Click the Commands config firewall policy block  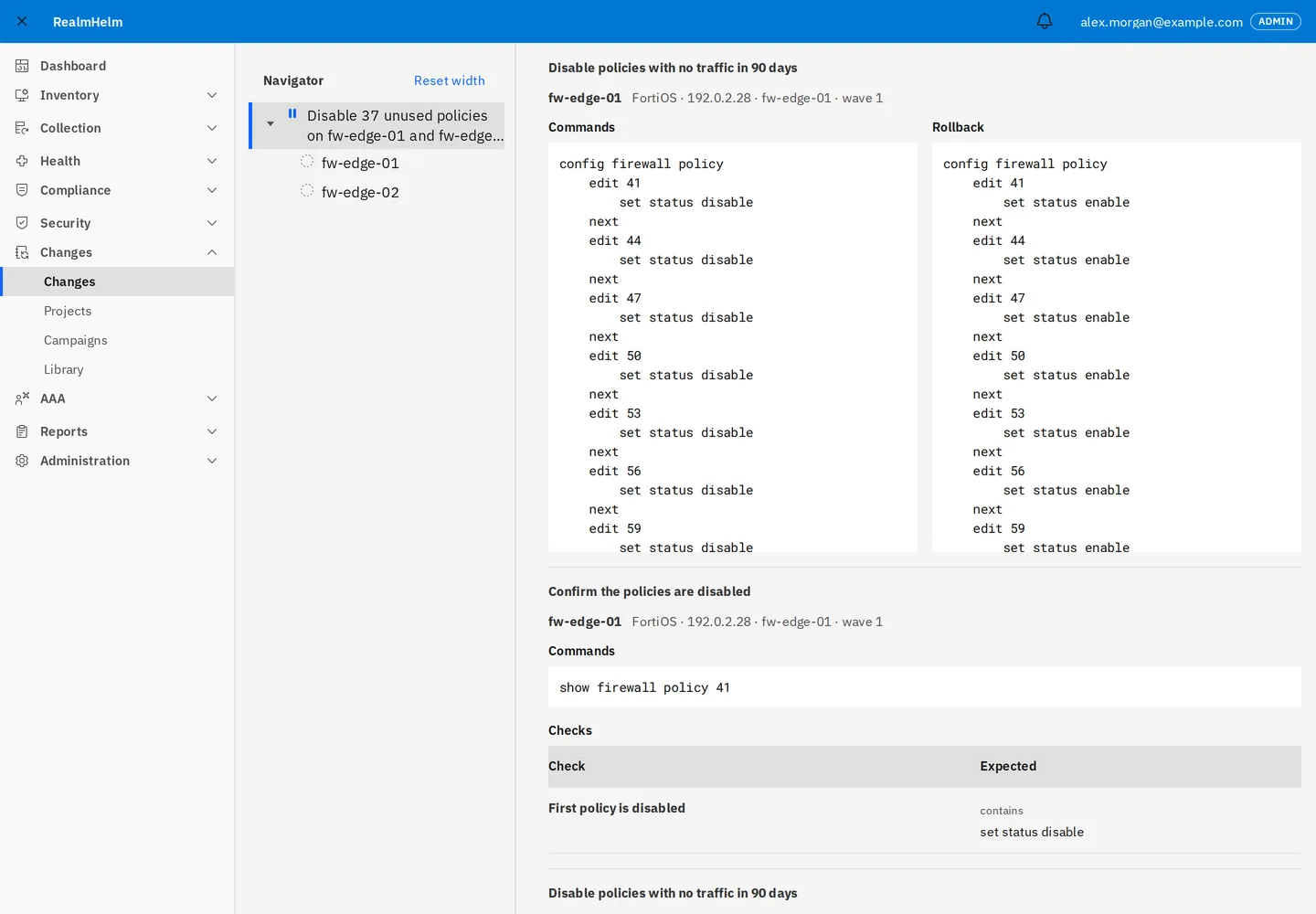733,347
